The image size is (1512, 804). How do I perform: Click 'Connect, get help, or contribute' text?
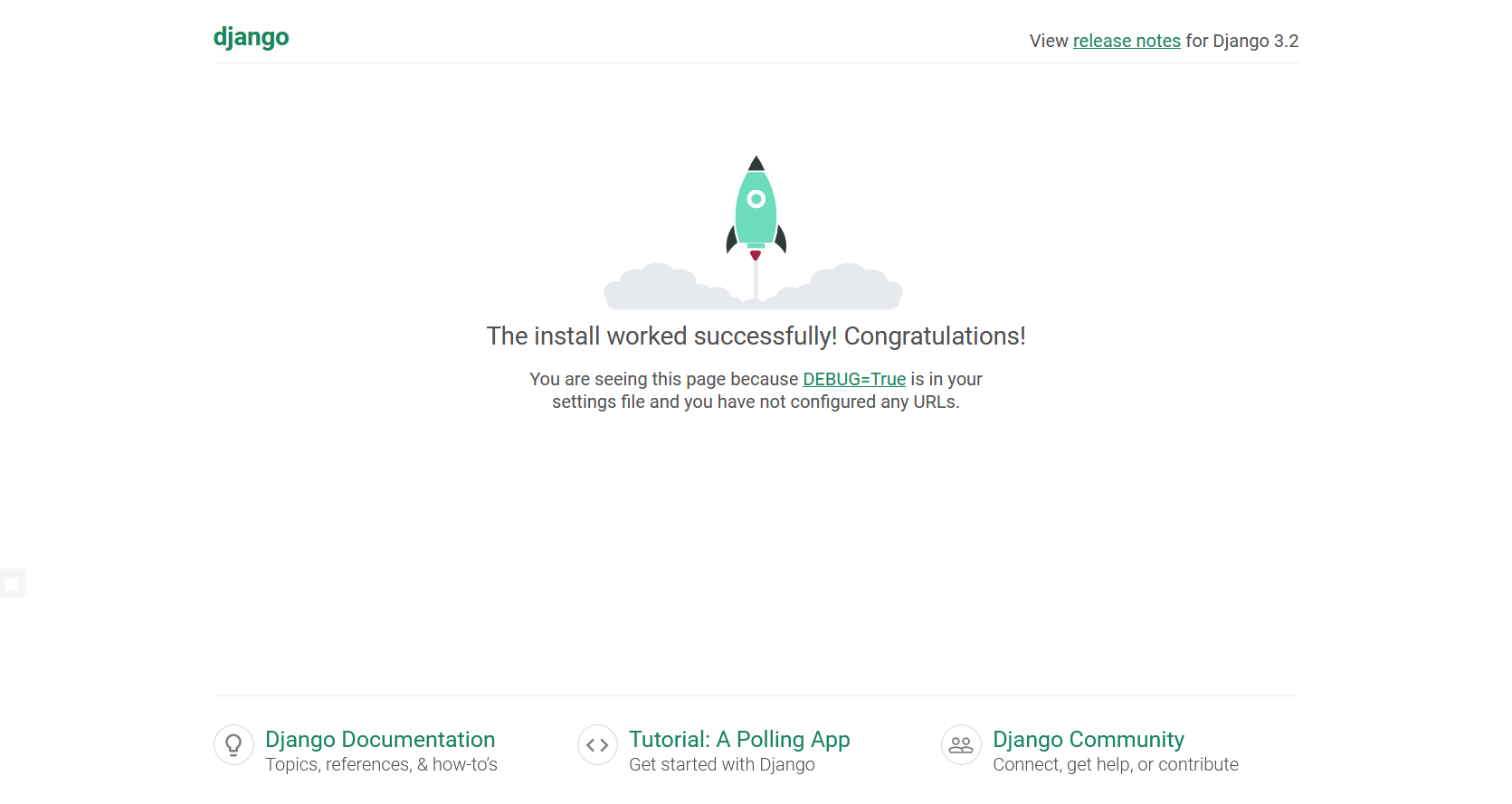1116,765
